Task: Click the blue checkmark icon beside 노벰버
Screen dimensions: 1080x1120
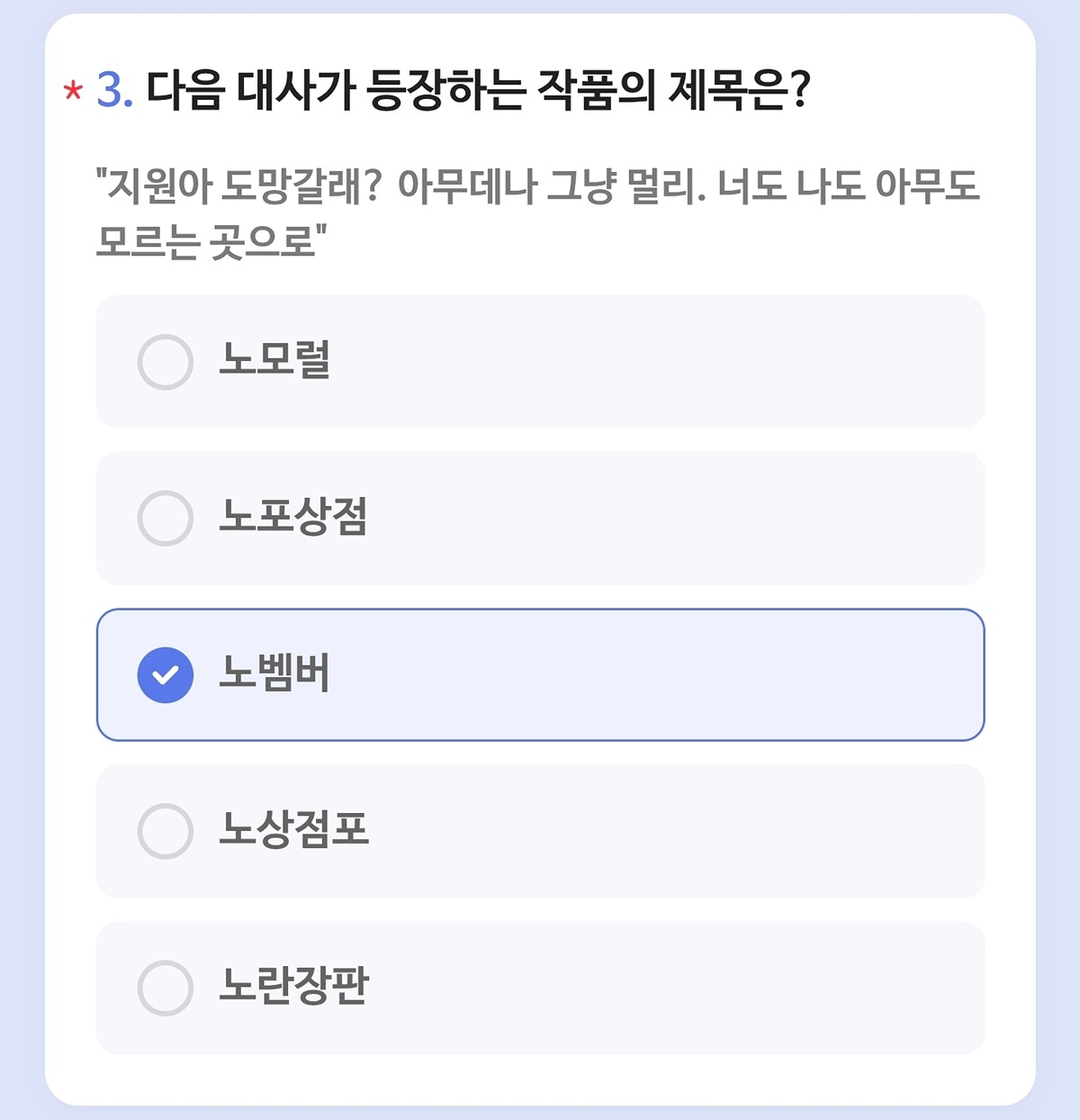Action: pyautogui.click(x=166, y=674)
